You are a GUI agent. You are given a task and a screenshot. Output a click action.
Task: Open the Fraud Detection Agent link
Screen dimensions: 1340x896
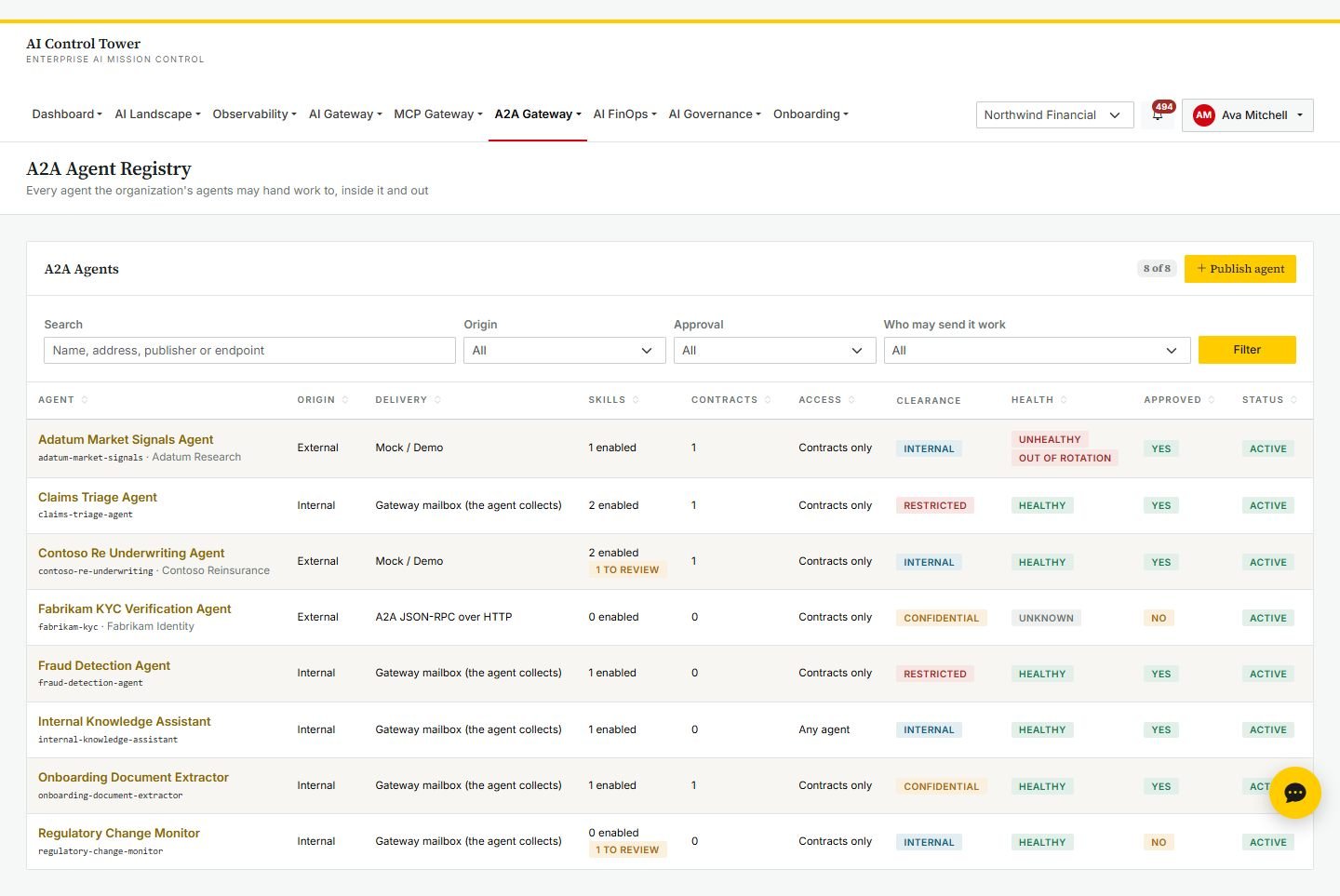[104, 665]
